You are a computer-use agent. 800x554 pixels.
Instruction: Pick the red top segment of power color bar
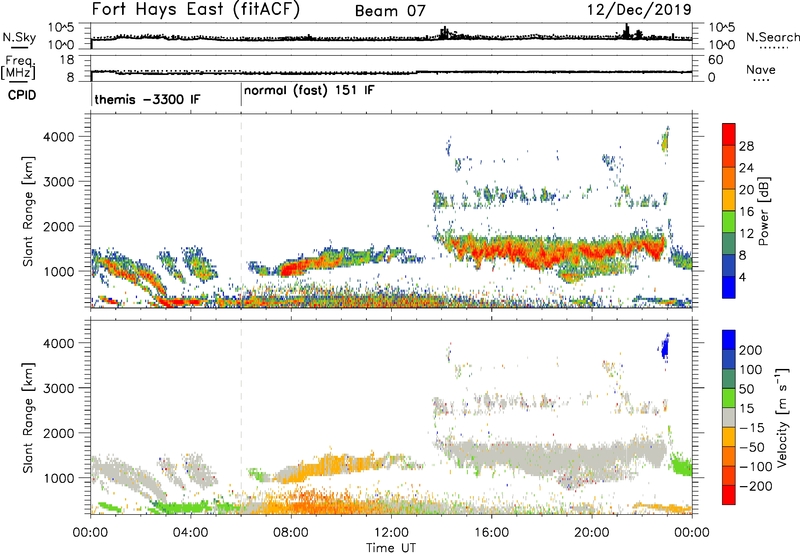729,134
